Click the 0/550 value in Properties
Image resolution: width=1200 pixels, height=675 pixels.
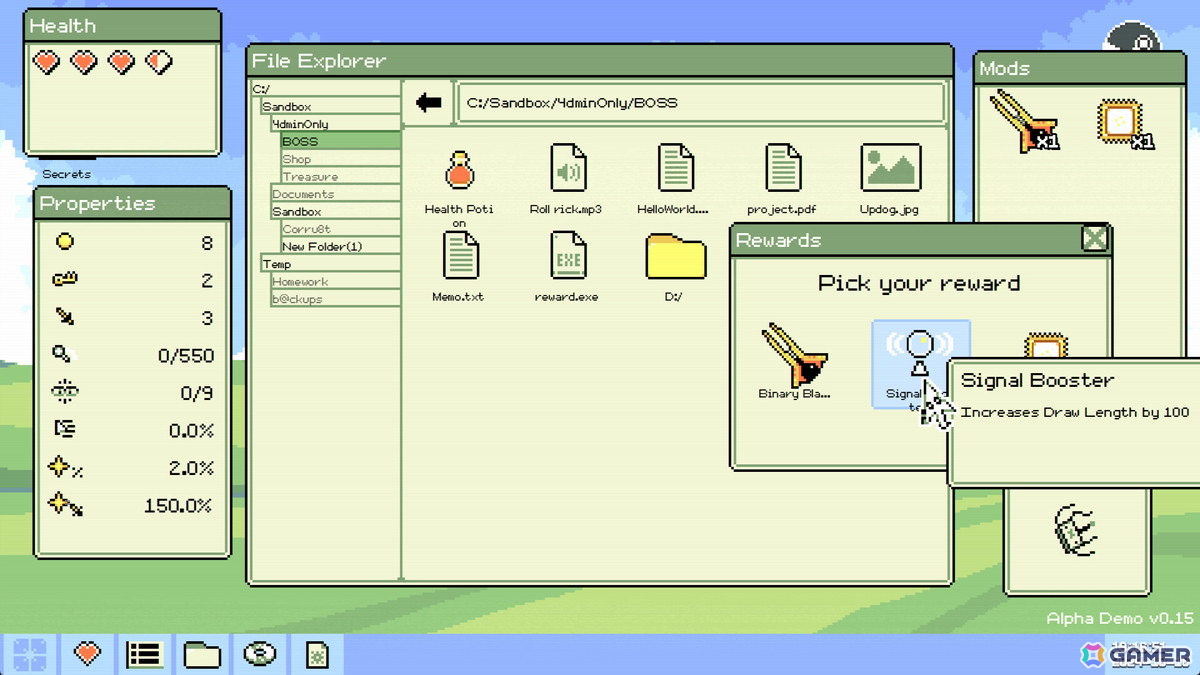tap(186, 355)
